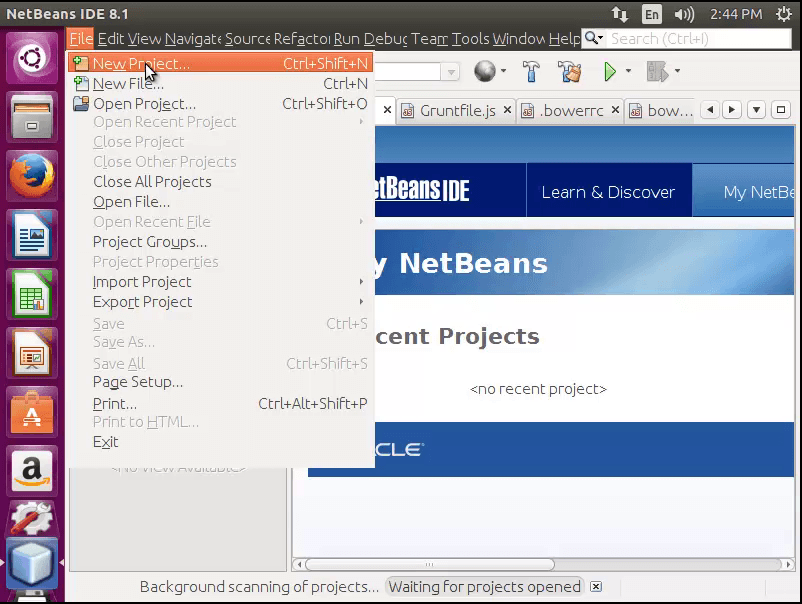The image size is (802, 604).
Task: Open the Debug menu
Action: (x=386, y=39)
